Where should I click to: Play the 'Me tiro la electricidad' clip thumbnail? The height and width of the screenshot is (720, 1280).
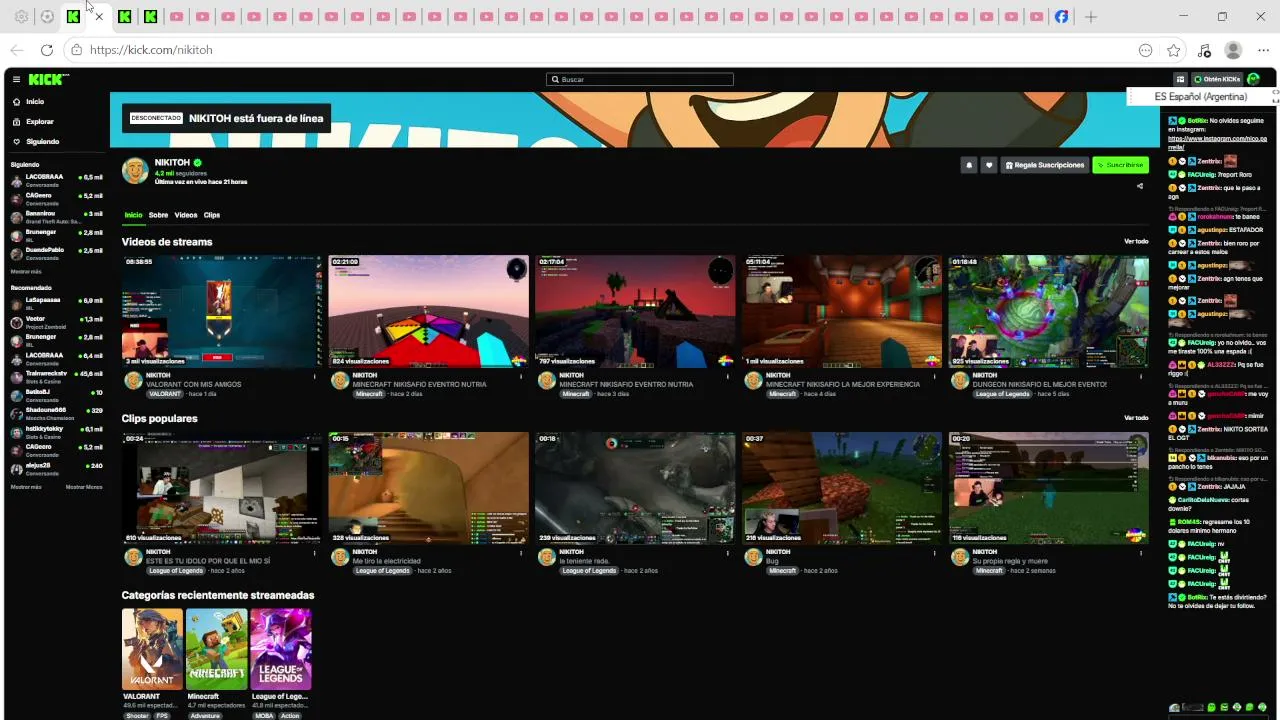click(429, 488)
